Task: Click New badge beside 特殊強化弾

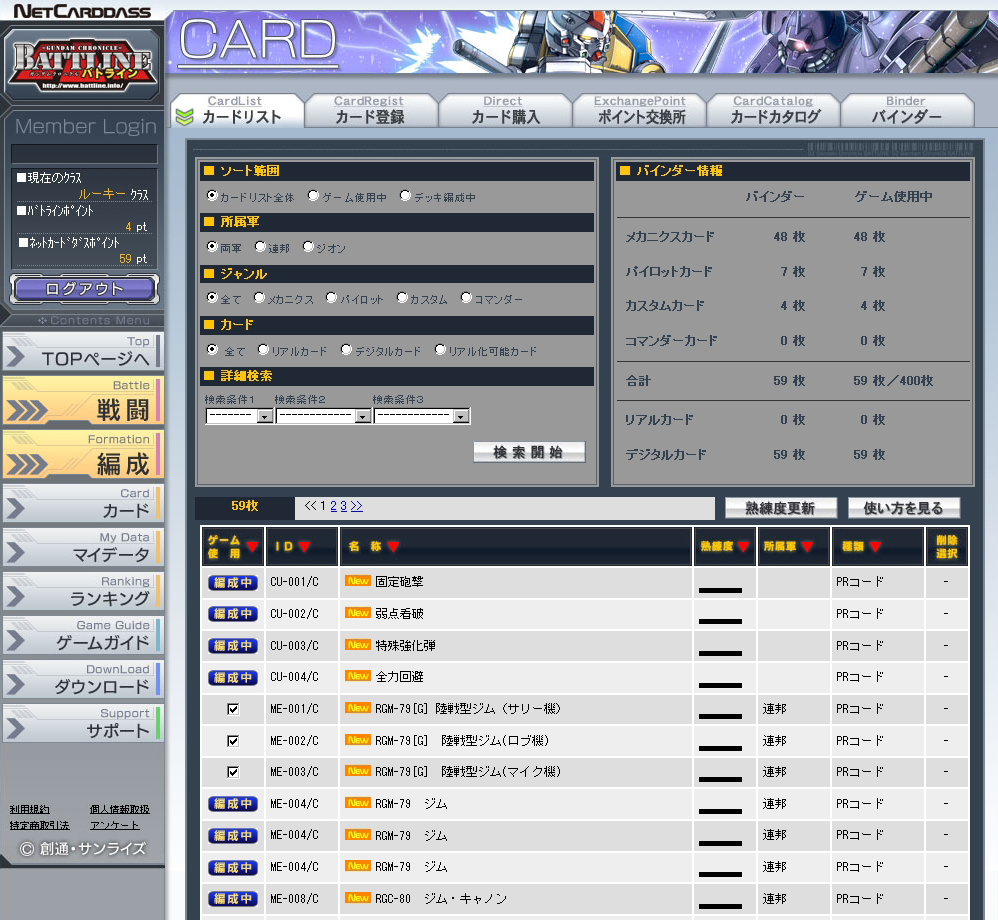Action: point(358,644)
